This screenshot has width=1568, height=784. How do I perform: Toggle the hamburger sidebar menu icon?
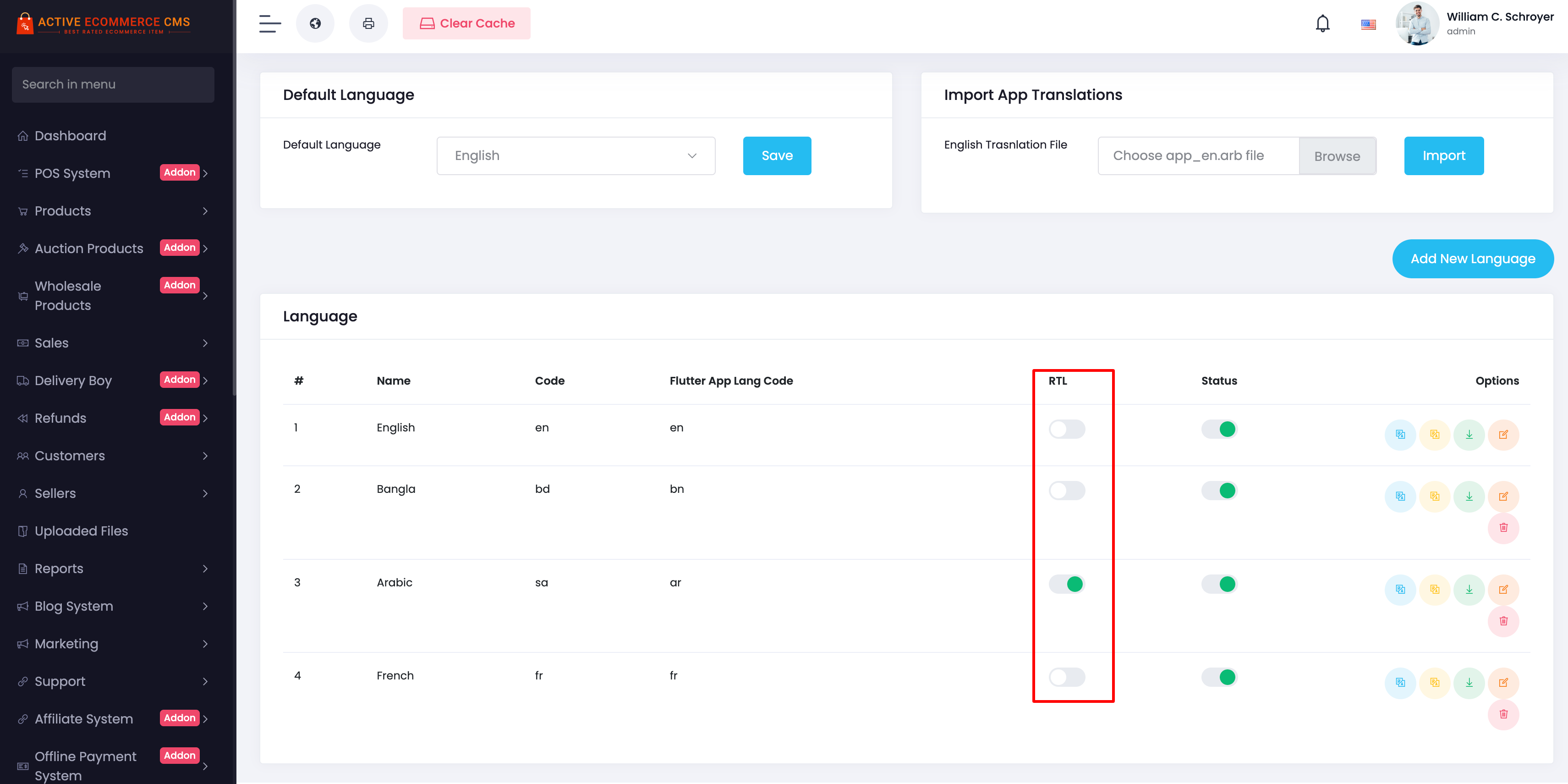(x=269, y=24)
